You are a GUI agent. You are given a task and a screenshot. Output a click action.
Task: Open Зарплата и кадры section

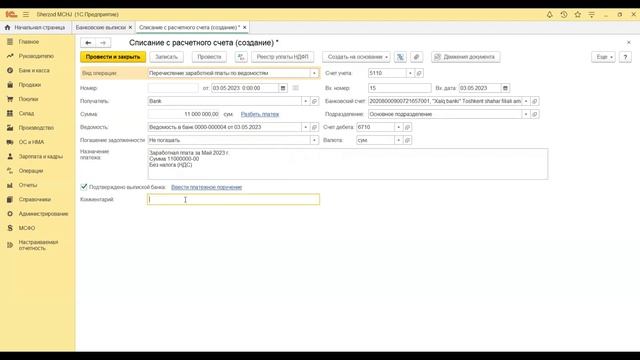40,156
